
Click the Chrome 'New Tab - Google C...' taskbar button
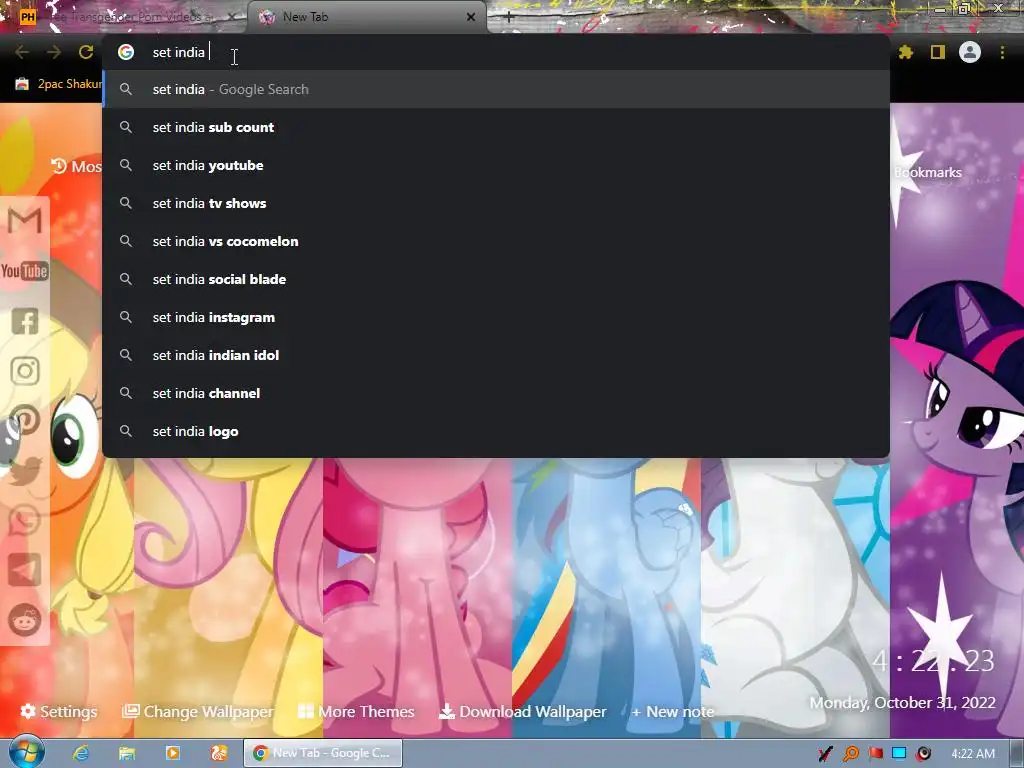point(323,753)
